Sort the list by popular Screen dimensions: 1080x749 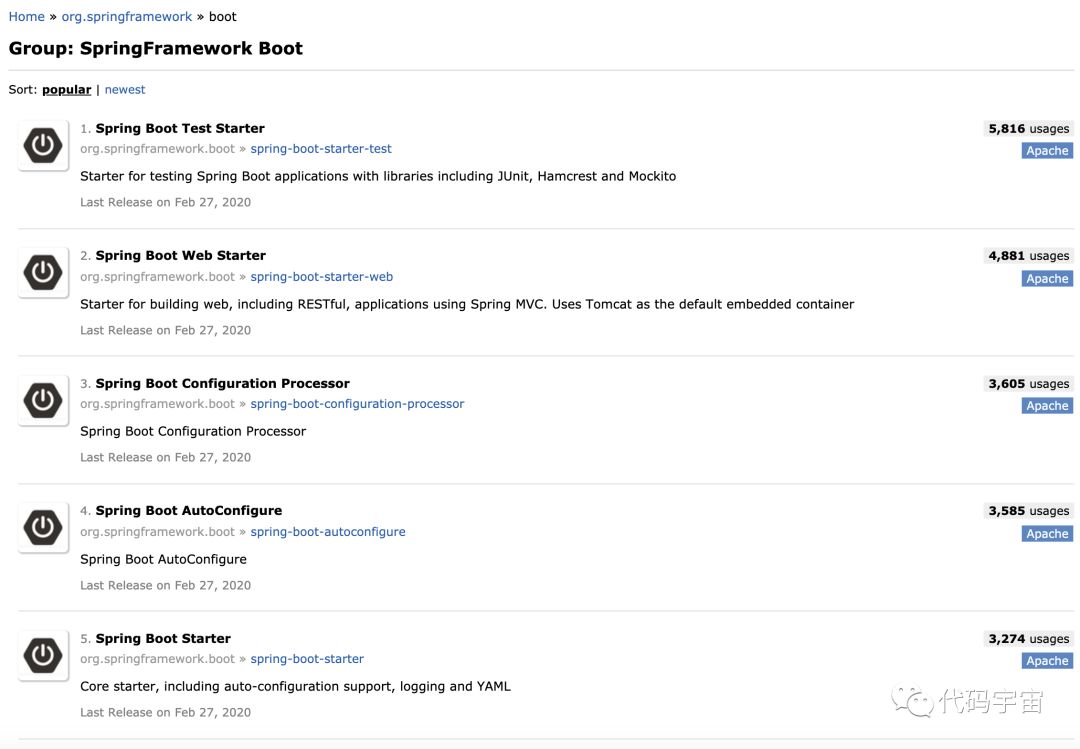click(66, 90)
